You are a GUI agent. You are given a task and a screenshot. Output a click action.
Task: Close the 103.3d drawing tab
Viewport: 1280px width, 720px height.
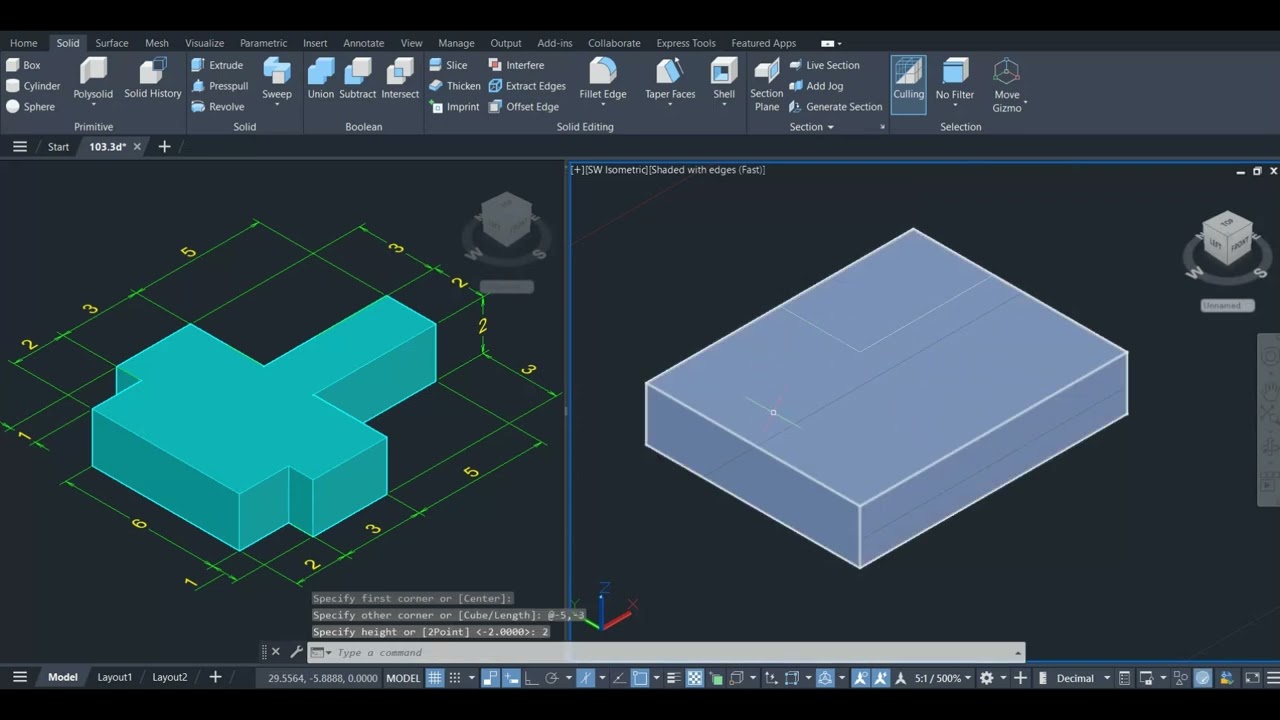point(137,147)
